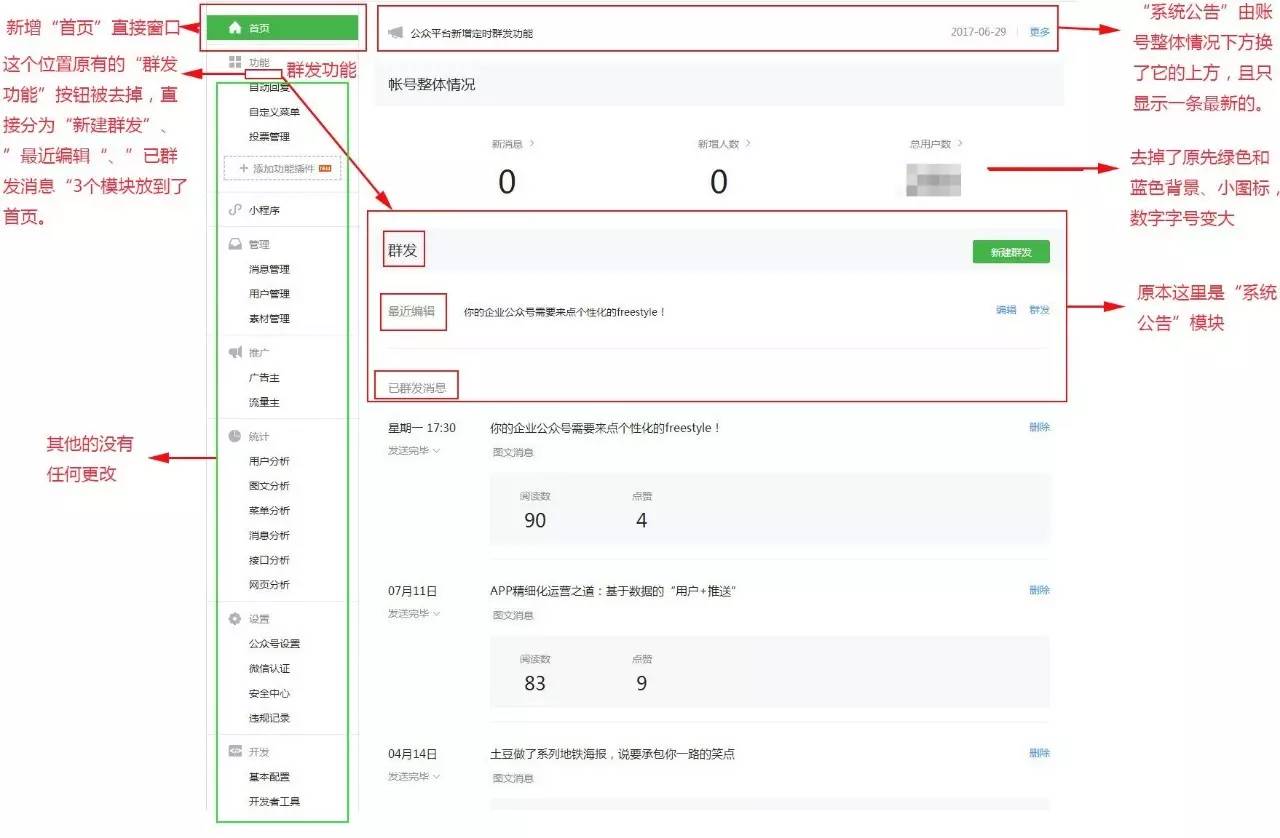The width and height of the screenshot is (1280, 838).
Task: Open announcement 公众平台新增定时群发功能
Action: click(x=471, y=33)
